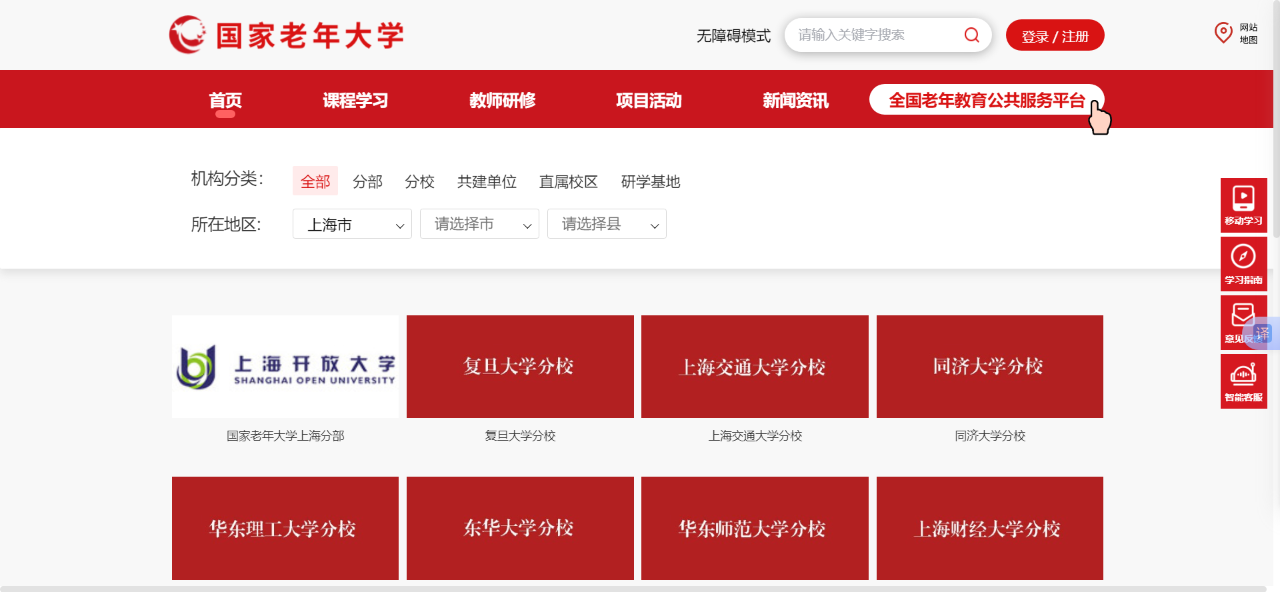Filter by 研学基地 category
The height and width of the screenshot is (592, 1280).
coord(650,181)
